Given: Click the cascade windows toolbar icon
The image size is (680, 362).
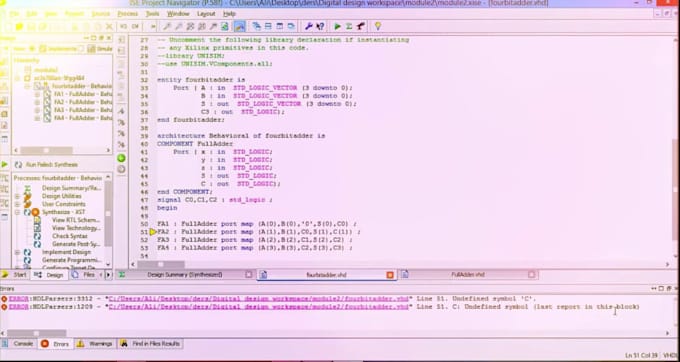Looking at the screenshot, I should pos(257,26).
